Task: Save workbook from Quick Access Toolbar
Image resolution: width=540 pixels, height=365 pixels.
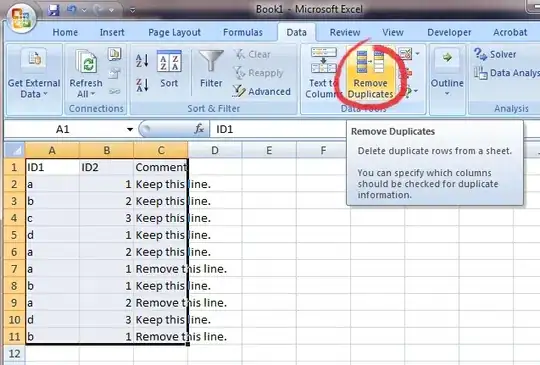Action: [x=53, y=10]
